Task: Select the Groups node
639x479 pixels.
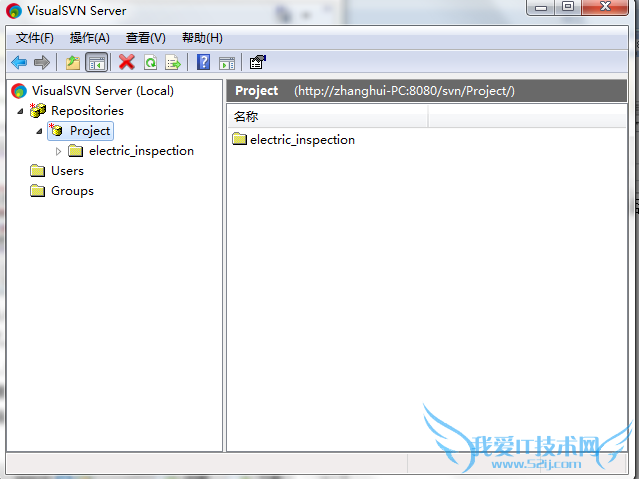Action: click(x=72, y=191)
